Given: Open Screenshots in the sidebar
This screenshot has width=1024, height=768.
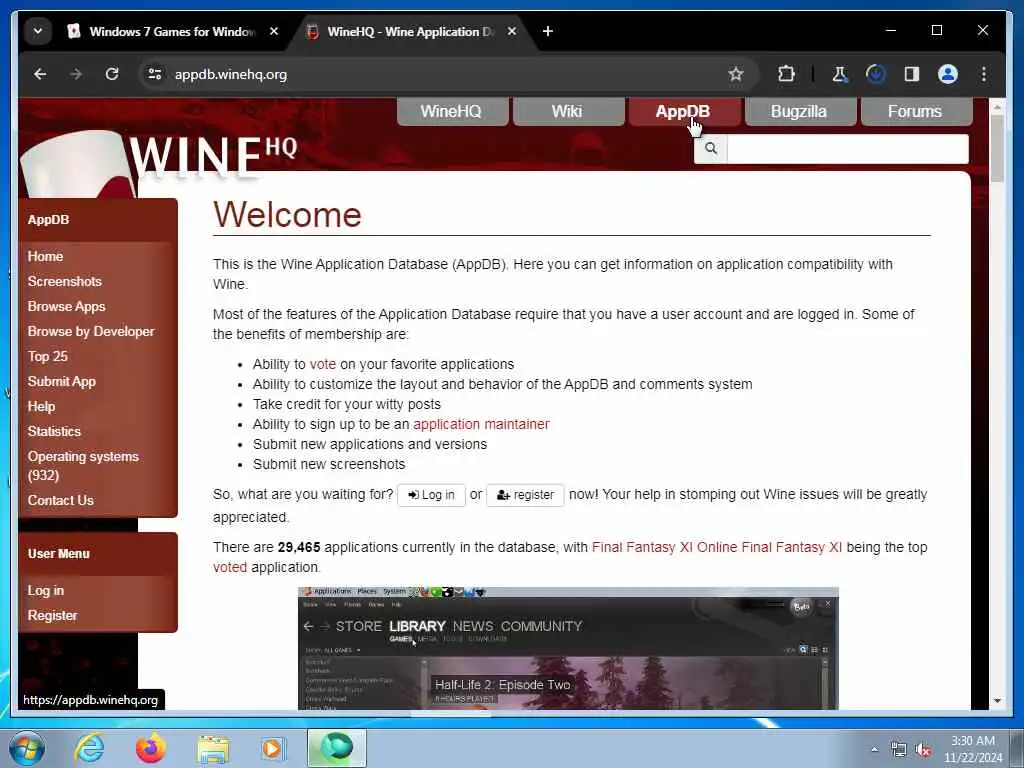Looking at the screenshot, I should click(65, 281).
